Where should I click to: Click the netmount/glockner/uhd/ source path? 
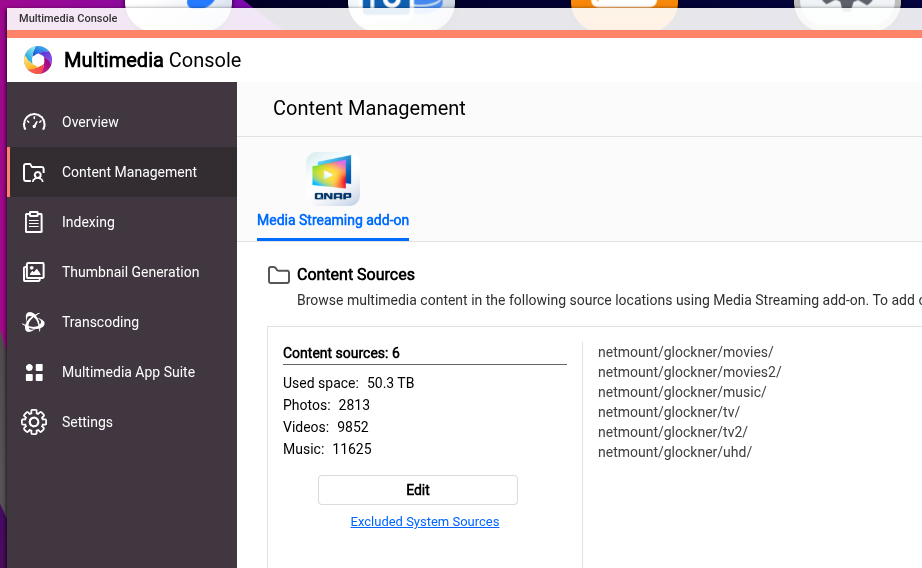point(674,452)
